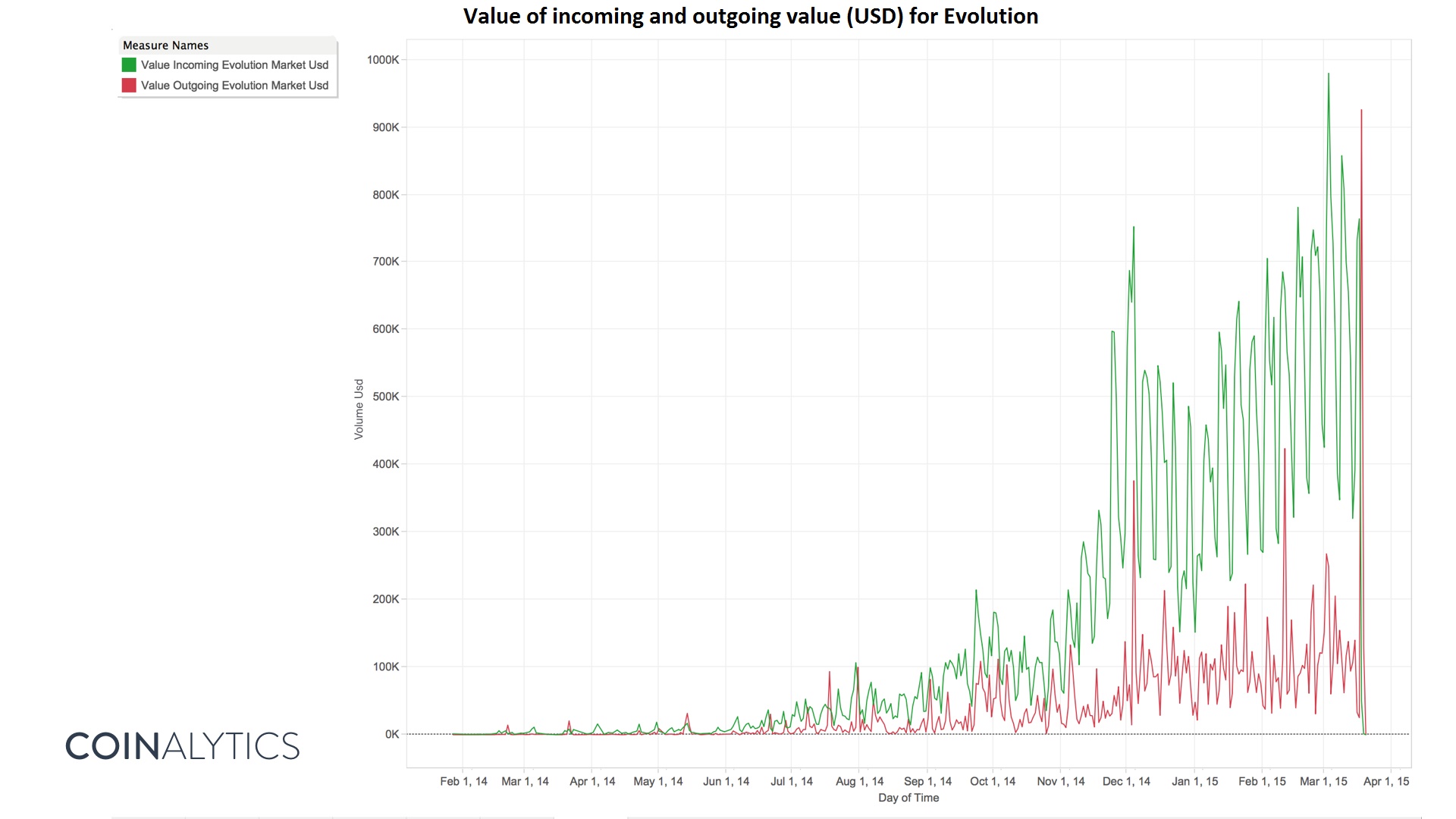Click the 'Apr 1, 14' date label

click(x=592, y=781)
